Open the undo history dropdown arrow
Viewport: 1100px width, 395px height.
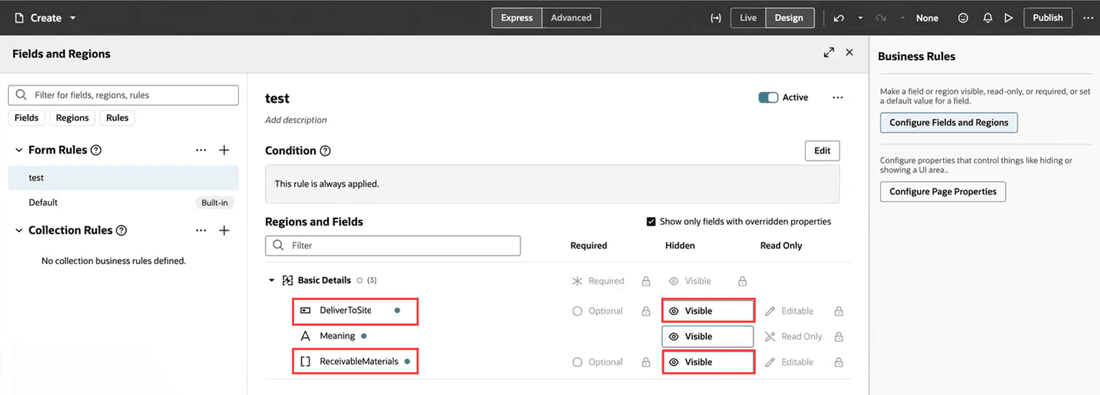[x=860, y=18]
